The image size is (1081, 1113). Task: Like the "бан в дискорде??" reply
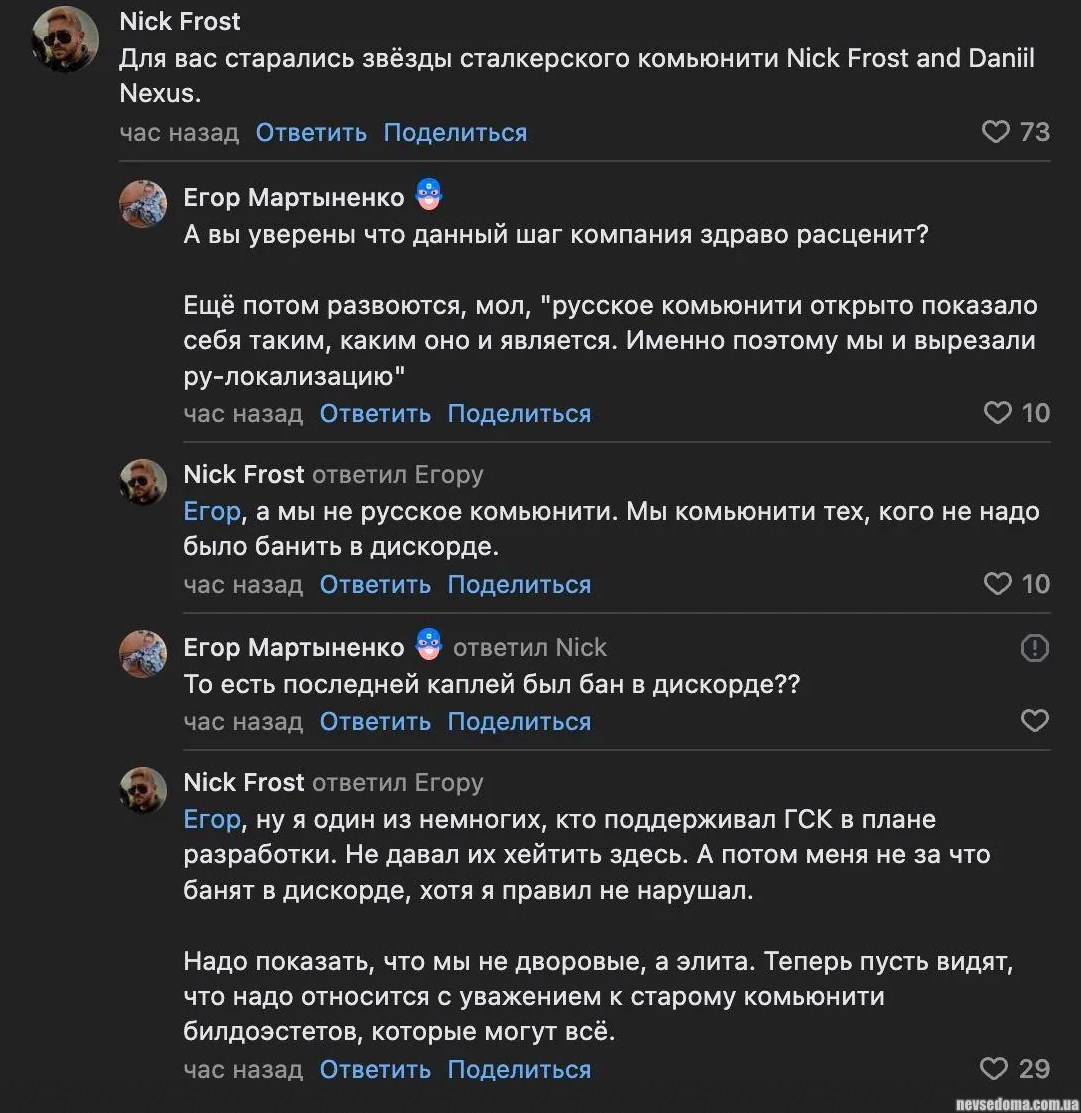1034,721
